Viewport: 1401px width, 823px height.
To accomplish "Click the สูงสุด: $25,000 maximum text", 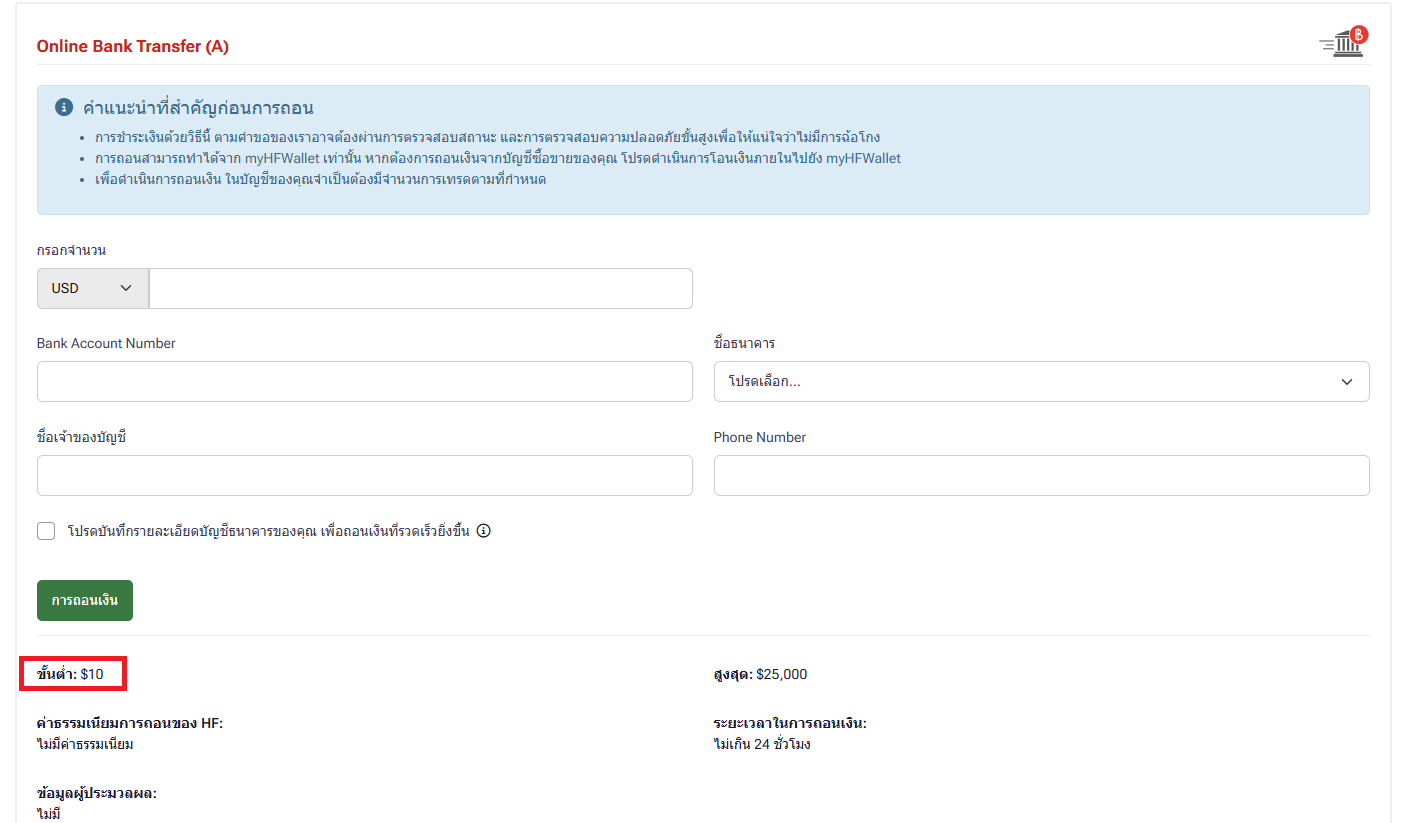I will pyautogui.click(x=760, y=674).
